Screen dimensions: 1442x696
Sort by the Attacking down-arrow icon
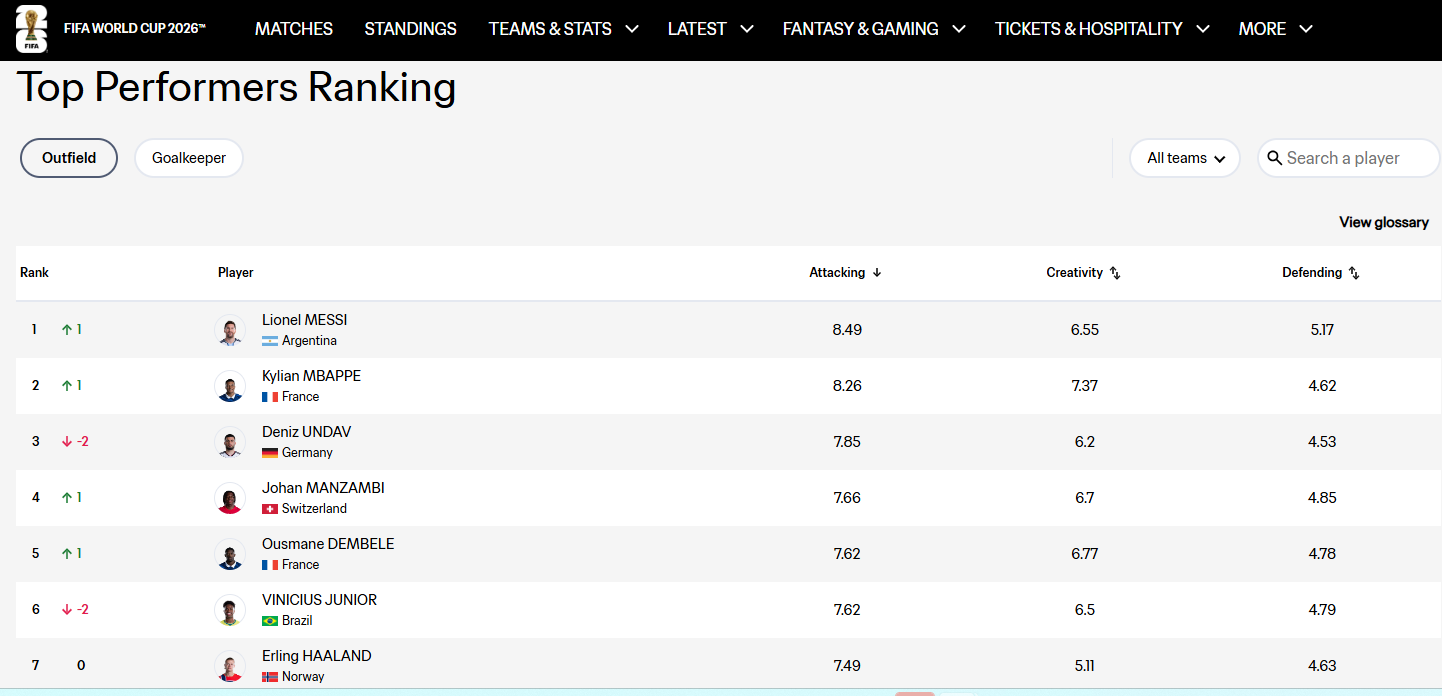coord(877,273)
